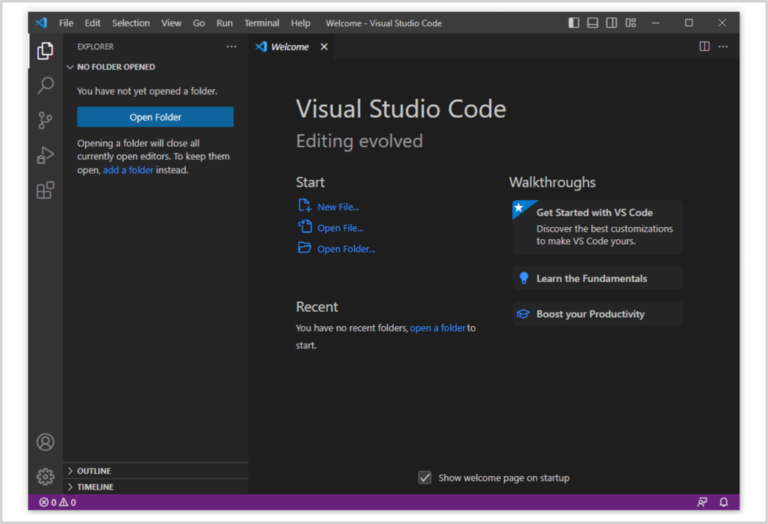Screen dimensions: 768x524
Task: Toggle secondary side bar layout icon
Action: click(x=612, y=23)
